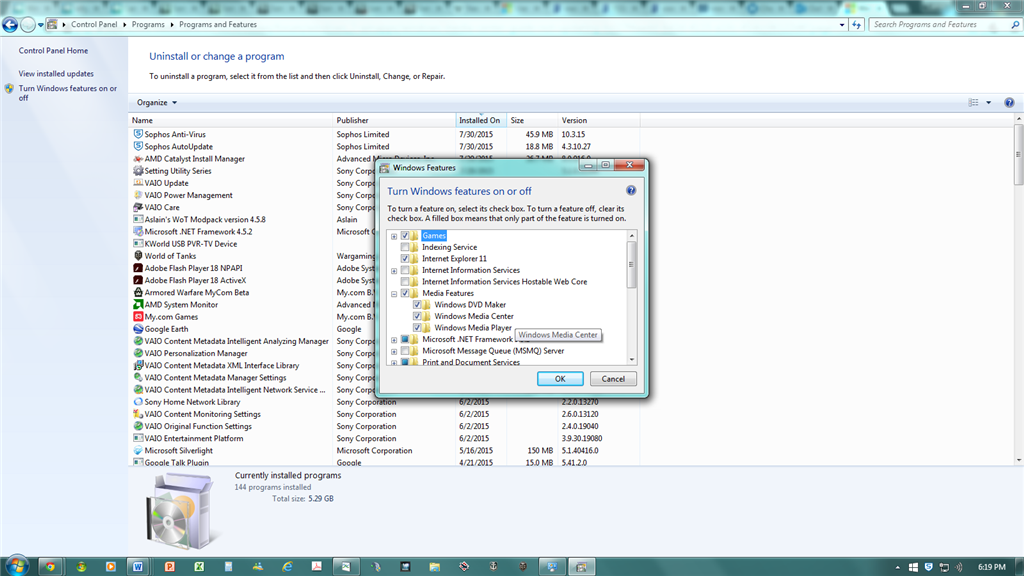The height and width of the screenshot is (576, 1024).
Task: Open the Programs and Features help icon
Action: tap(1009, 103)
